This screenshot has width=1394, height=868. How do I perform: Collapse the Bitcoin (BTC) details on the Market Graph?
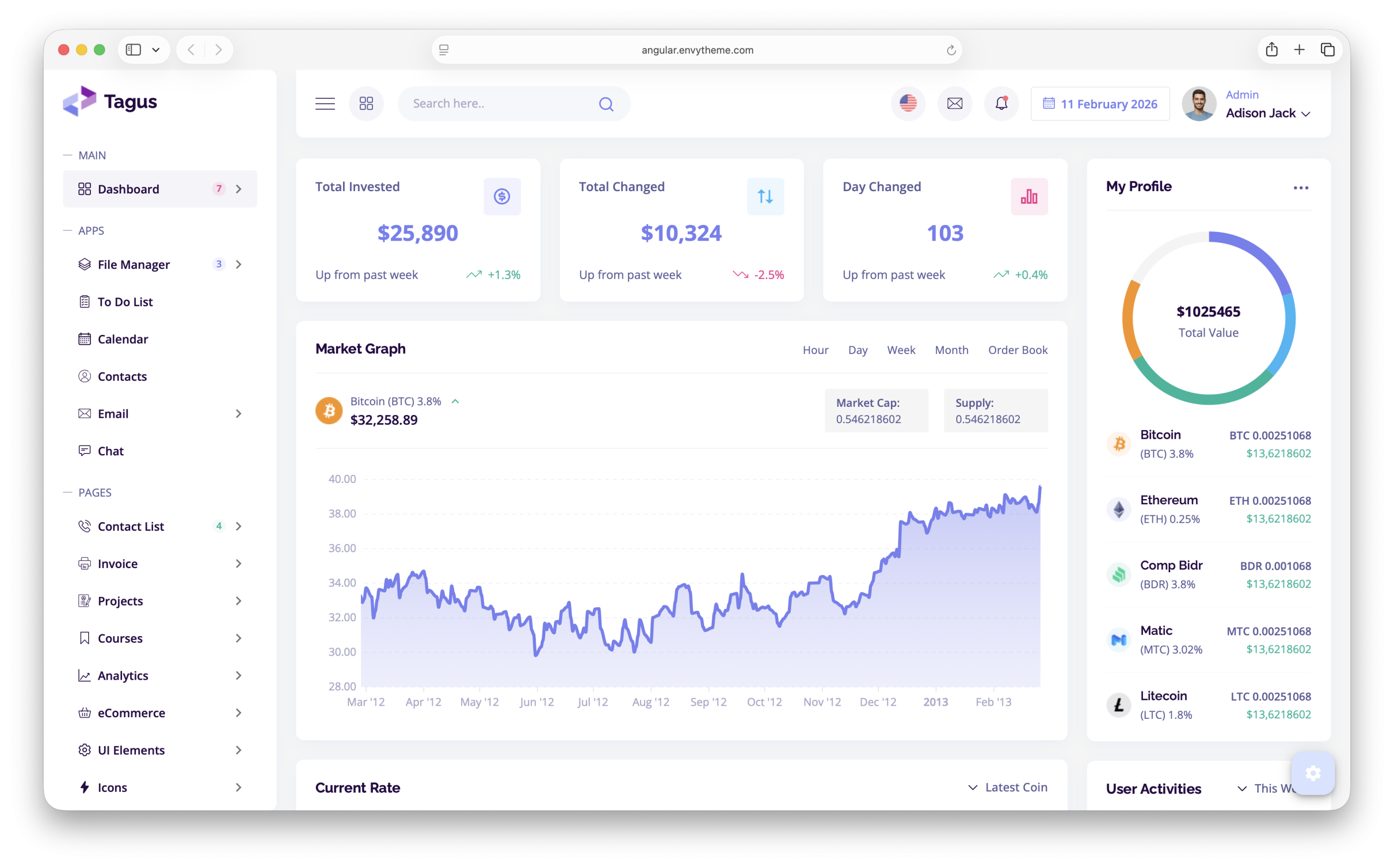click(456, 401)
